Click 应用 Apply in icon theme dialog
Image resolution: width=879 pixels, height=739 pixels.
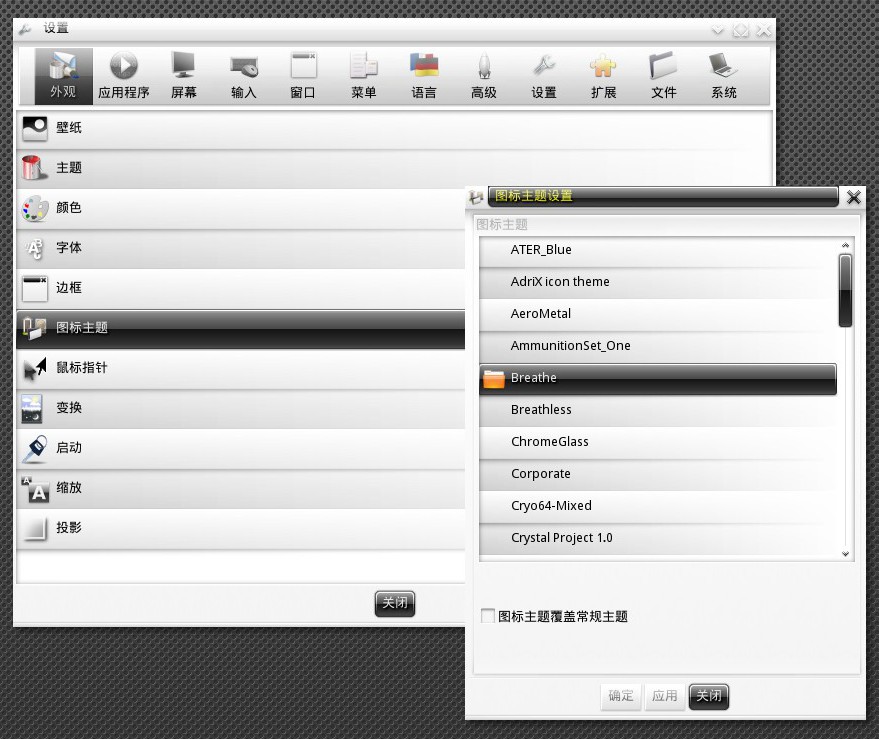(x=665, y=696)
